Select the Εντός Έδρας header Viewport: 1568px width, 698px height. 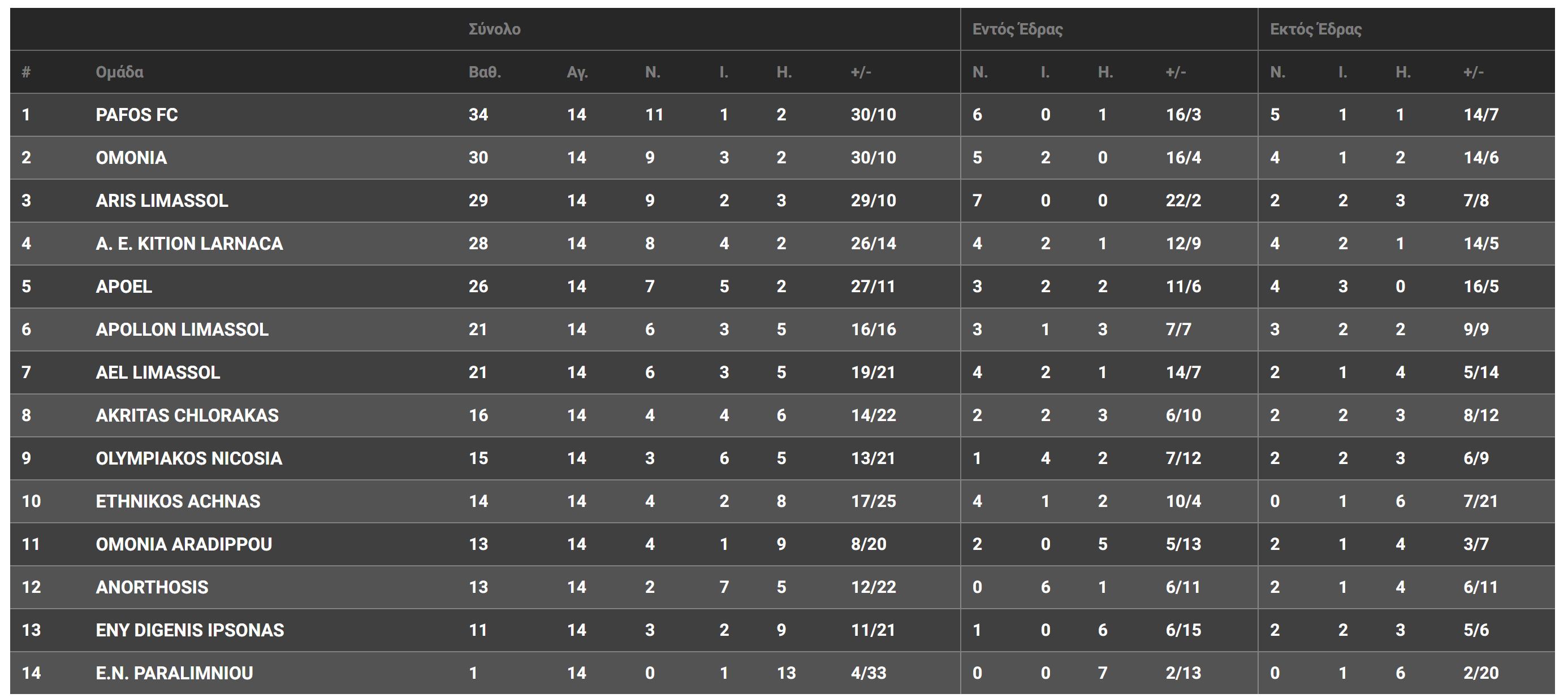point(1017,29)
